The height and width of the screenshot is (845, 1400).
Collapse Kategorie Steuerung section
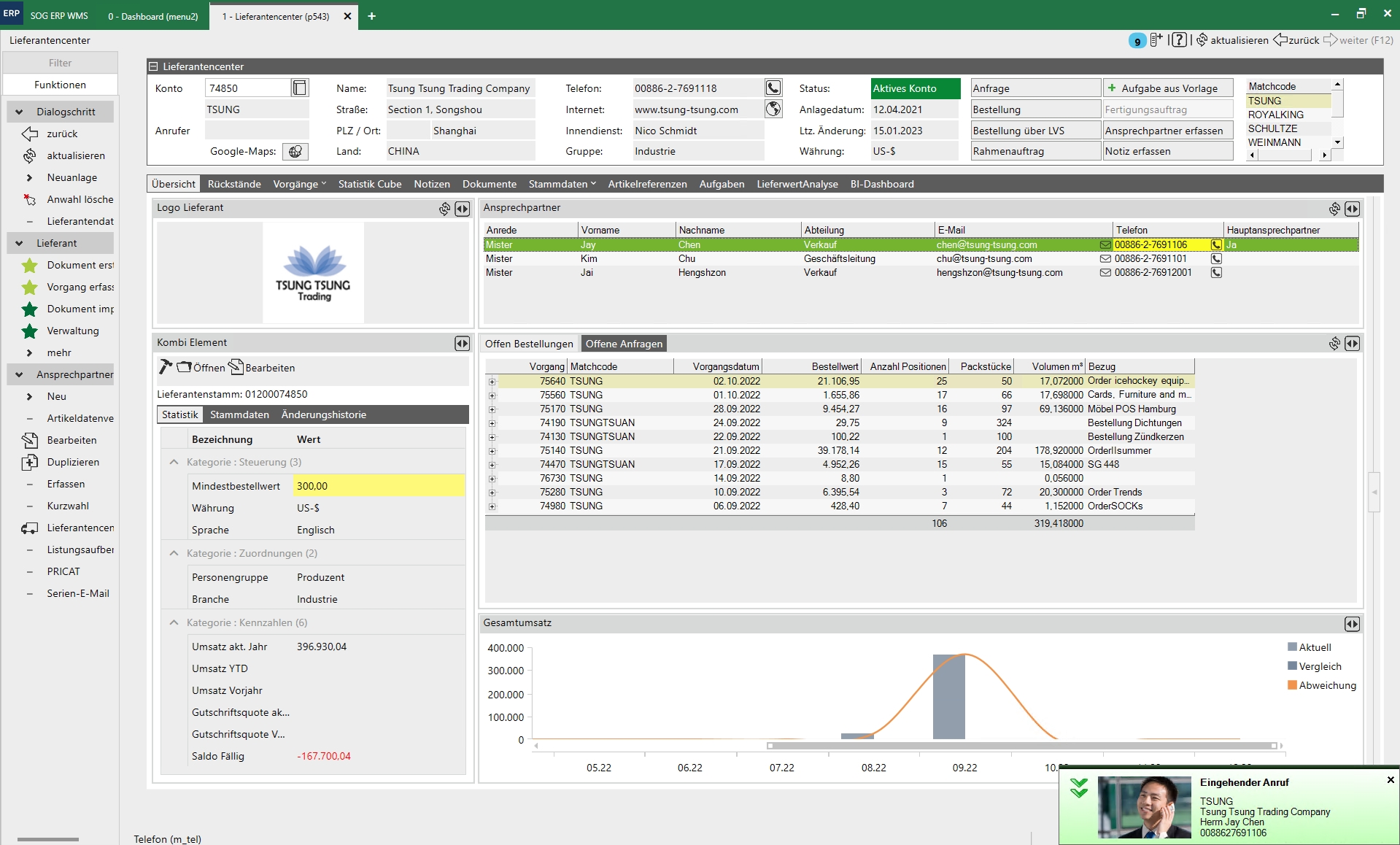pyautogui.click(x=174, y=462)
